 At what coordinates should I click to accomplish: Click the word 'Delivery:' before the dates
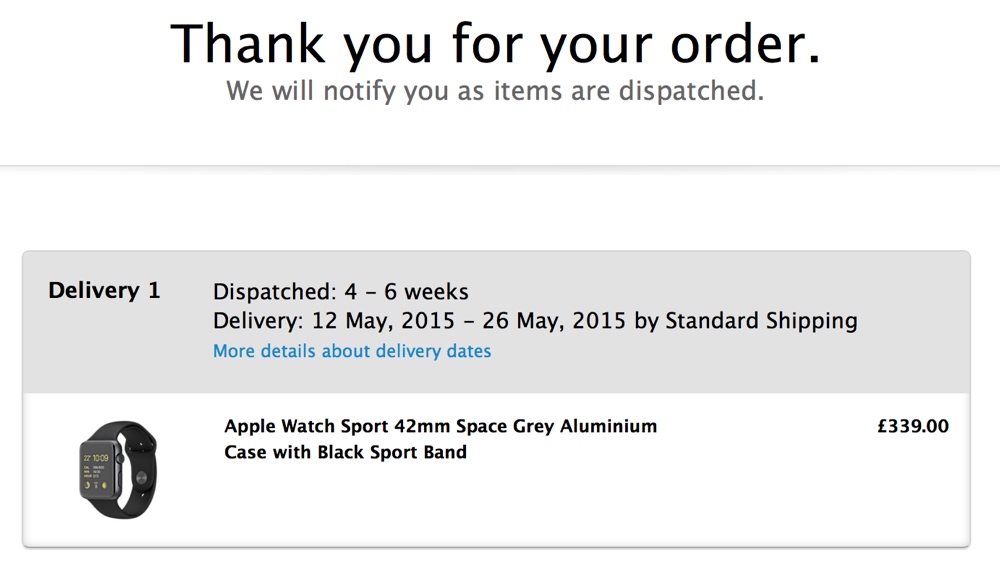258,321
